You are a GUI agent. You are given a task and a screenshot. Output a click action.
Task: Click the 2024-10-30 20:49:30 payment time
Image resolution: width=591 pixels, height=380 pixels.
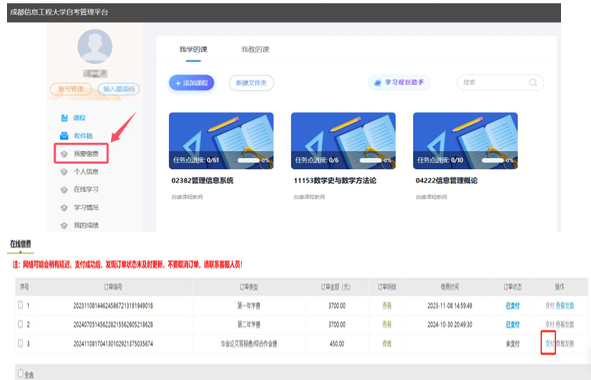point(450,324)
